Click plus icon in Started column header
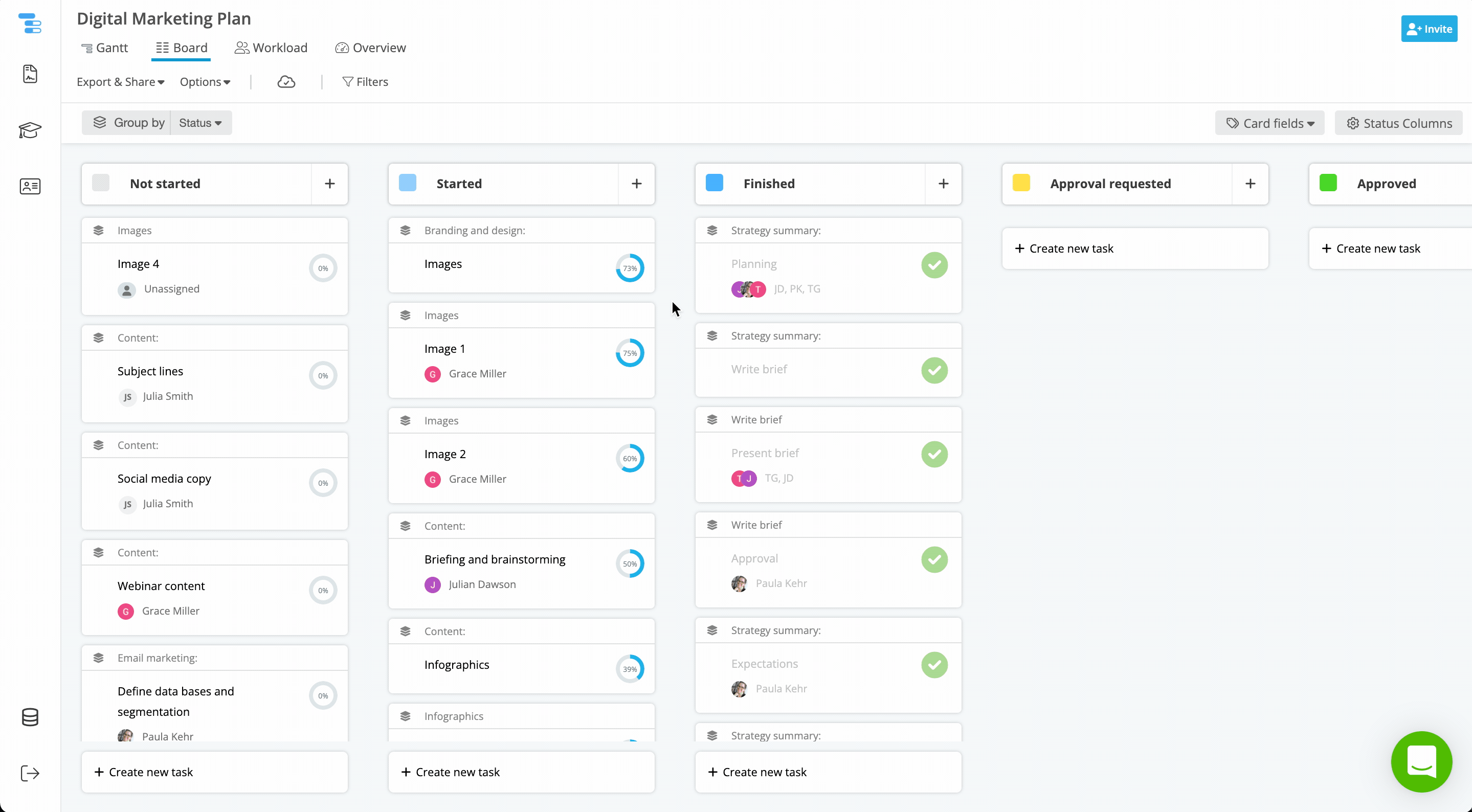1472x812 pixels. 636,184
